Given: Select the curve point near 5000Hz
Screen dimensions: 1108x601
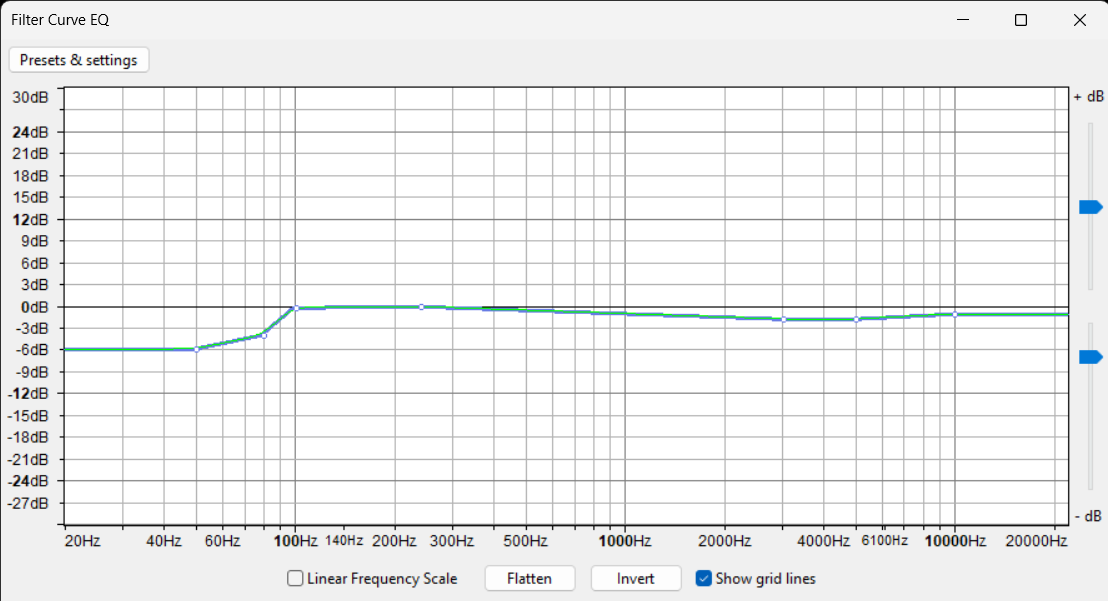Looking at the screenshot, I should pyautogui.click(x=856, y=319).
